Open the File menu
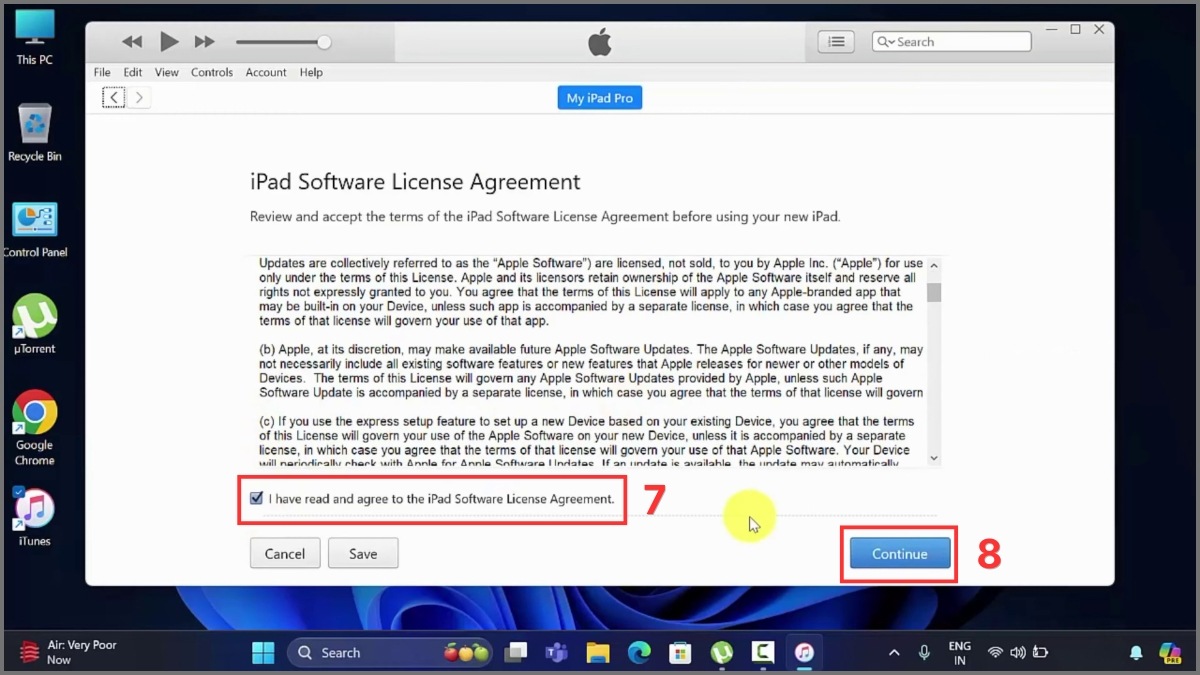The width and height of the screenshot is (1200, 675). 102,72
